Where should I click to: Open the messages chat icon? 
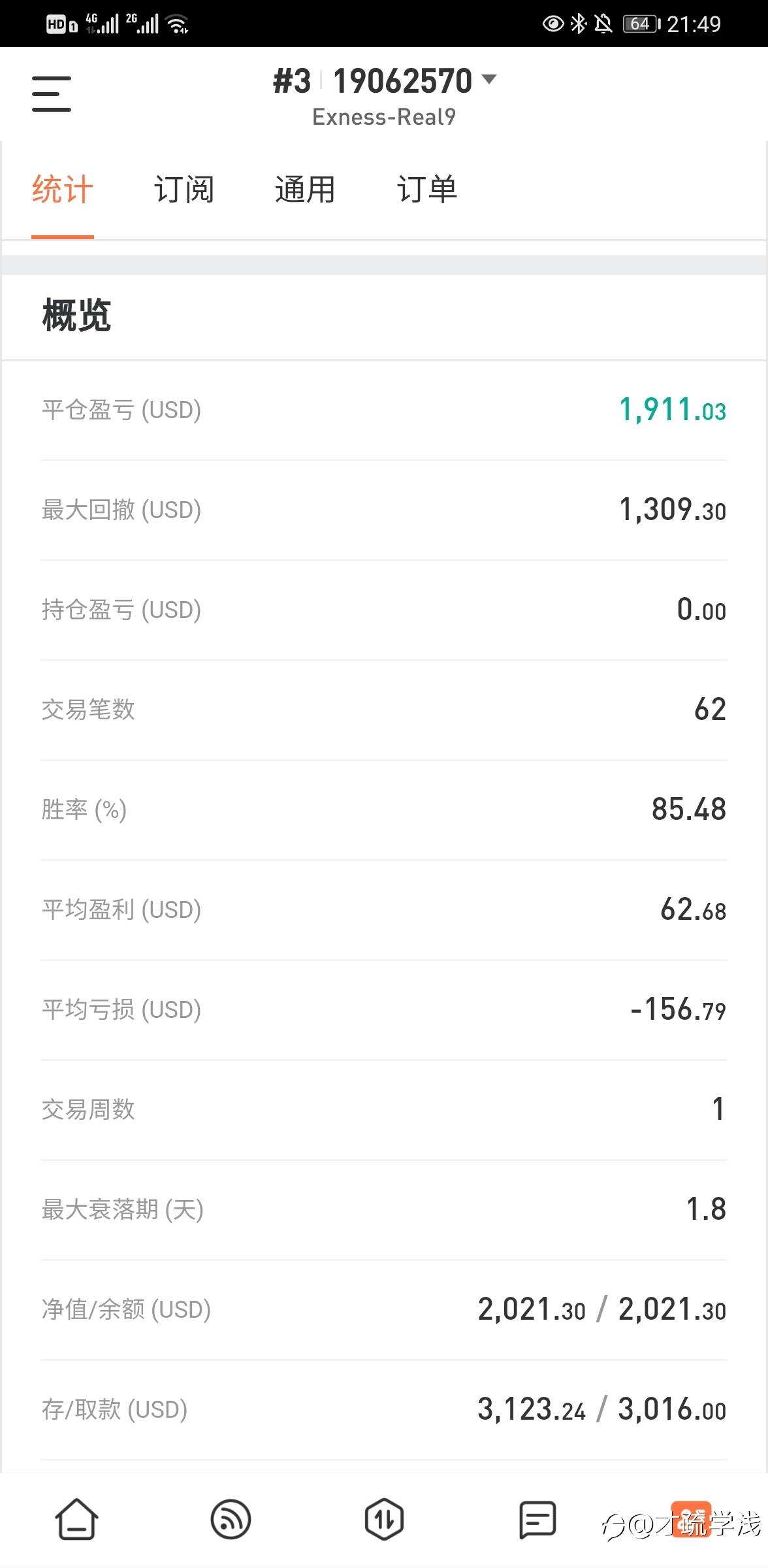(537, 1519)
